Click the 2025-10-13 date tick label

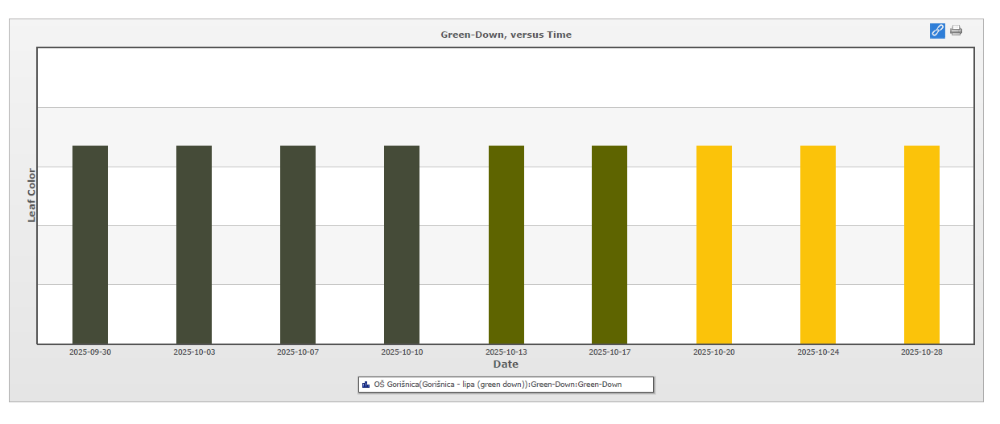click(x=506, y=352)
